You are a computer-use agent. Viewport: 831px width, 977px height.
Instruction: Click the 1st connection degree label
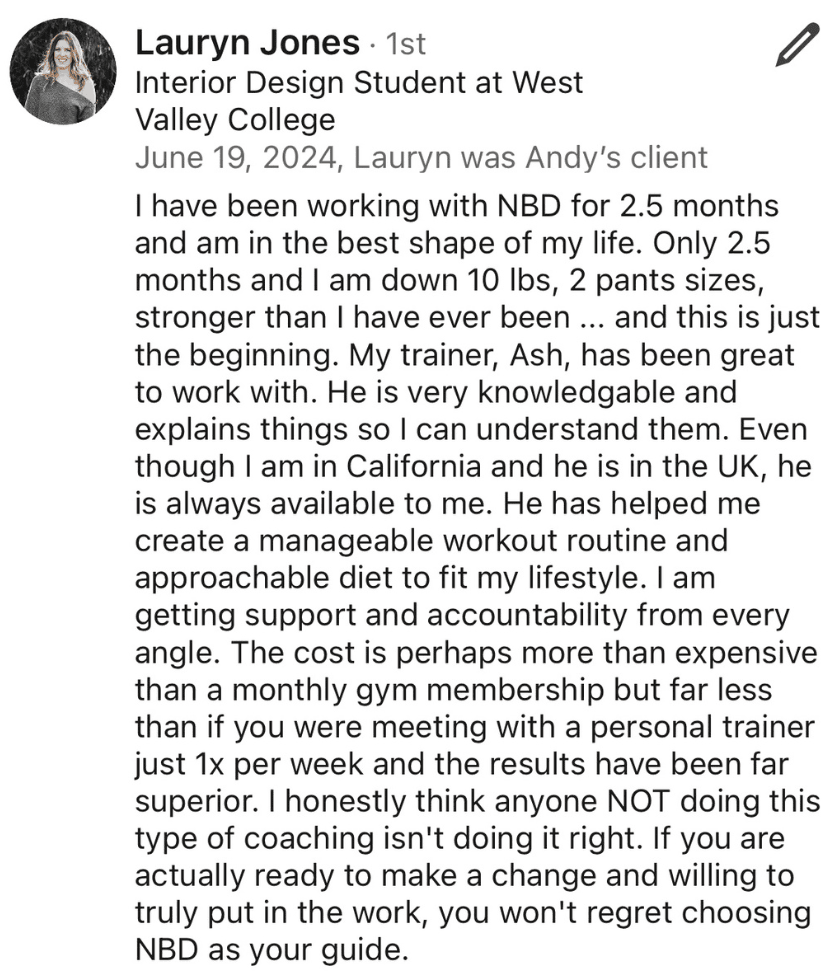(406, 44)
